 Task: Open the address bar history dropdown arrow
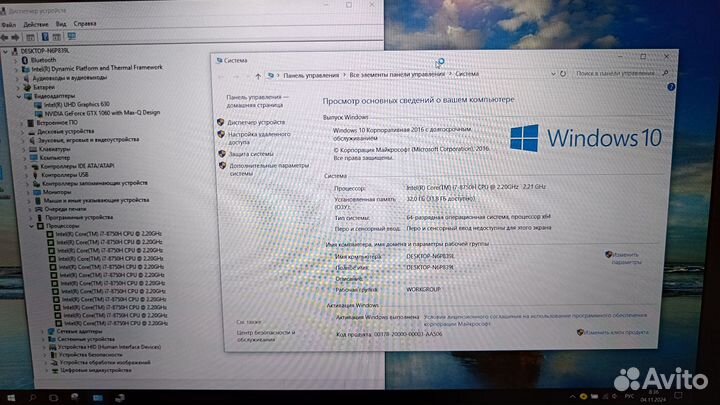click(x=553, y=73)
